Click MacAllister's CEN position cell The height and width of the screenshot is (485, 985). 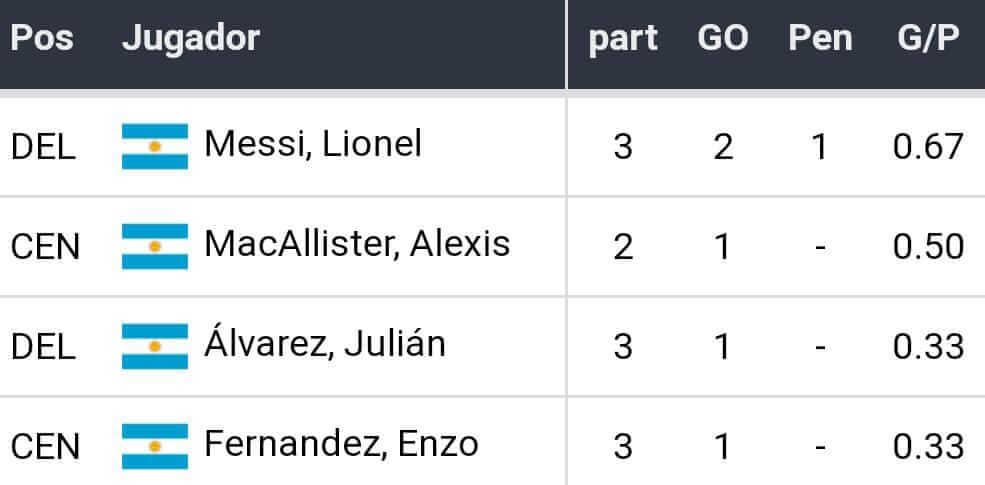coord(45,247)
